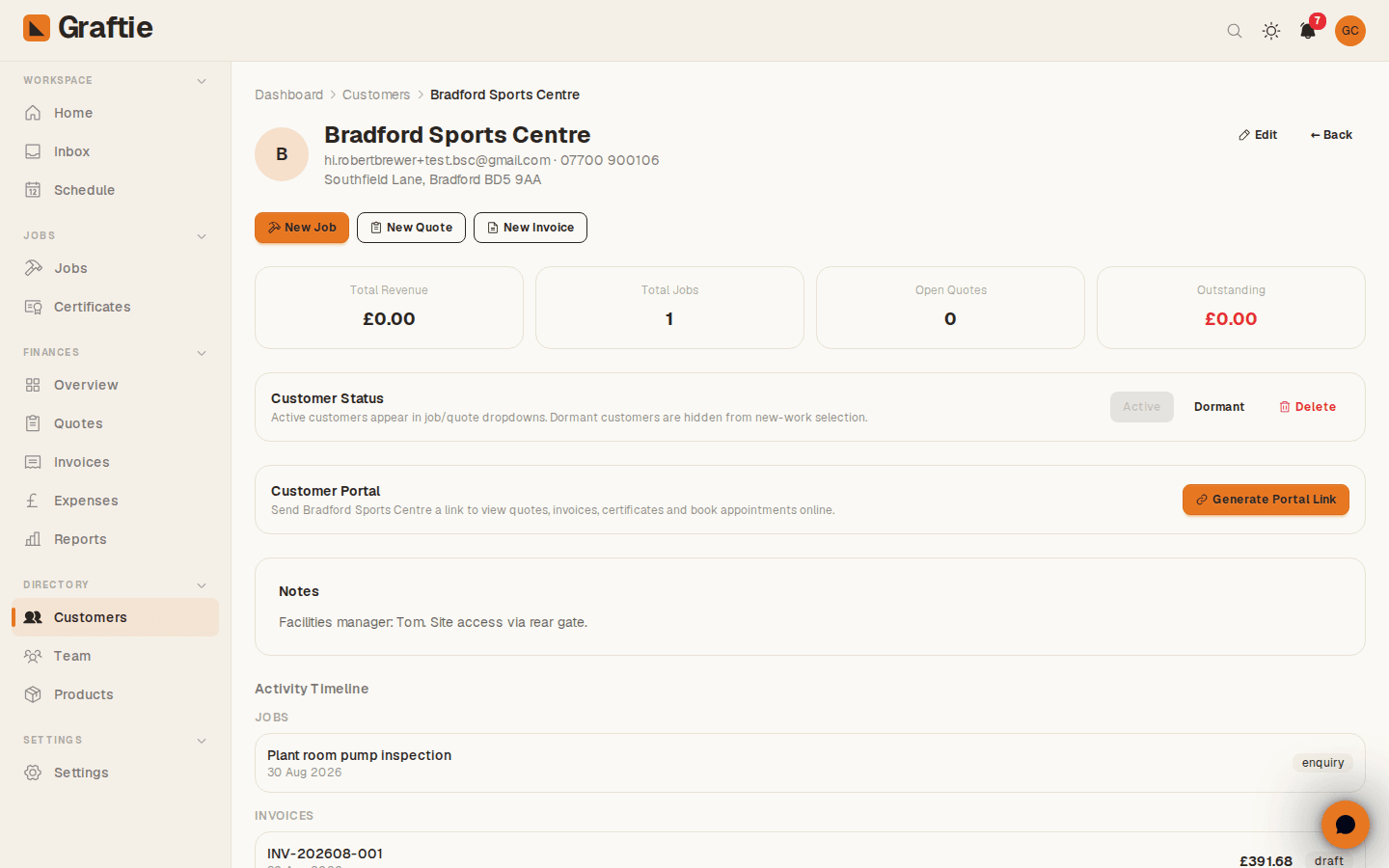Set customer status to Active

[x=1142, y=407]
